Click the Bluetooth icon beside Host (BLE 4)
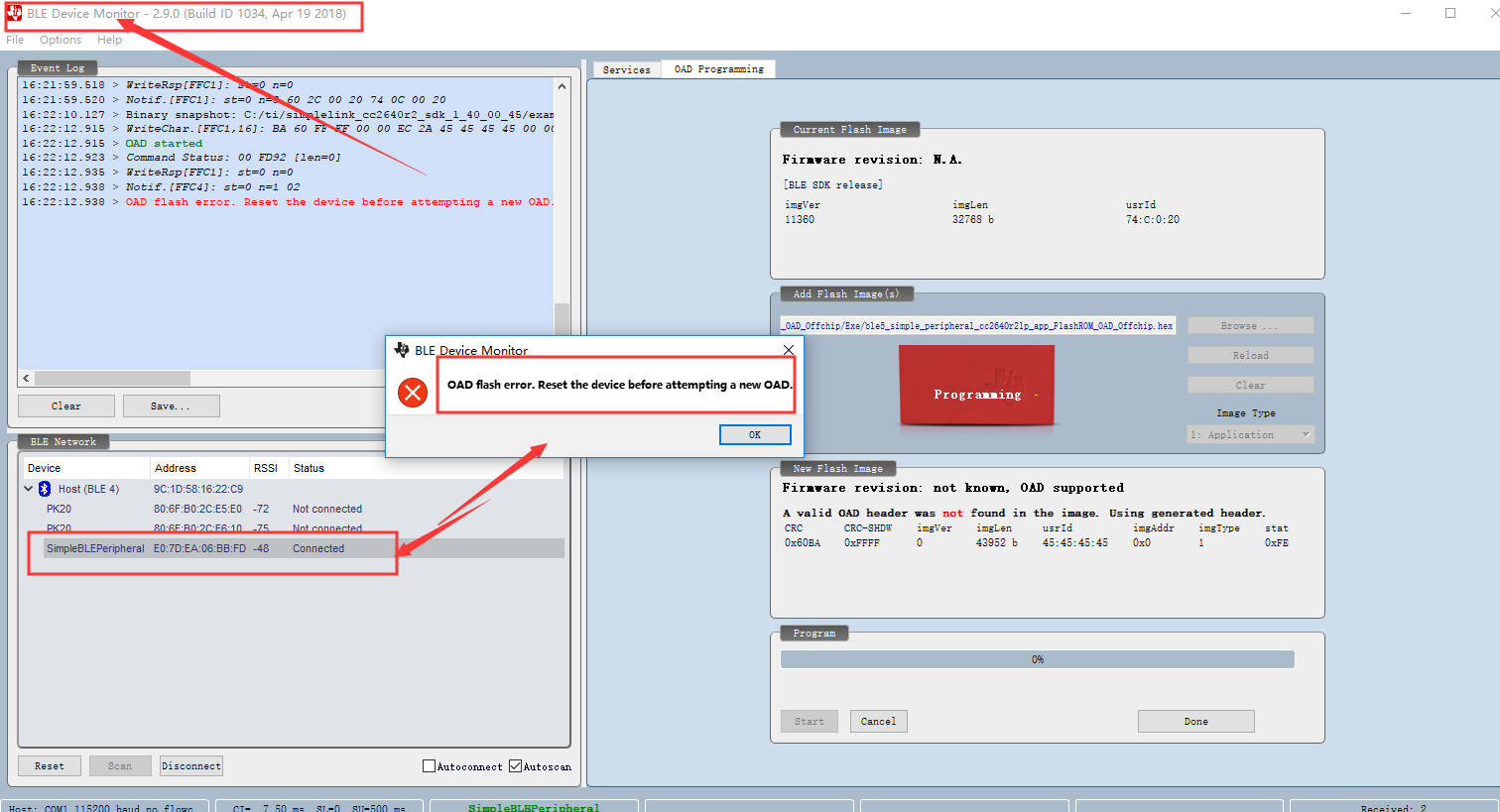This screenshot has width=1500, height=812. 45,489
